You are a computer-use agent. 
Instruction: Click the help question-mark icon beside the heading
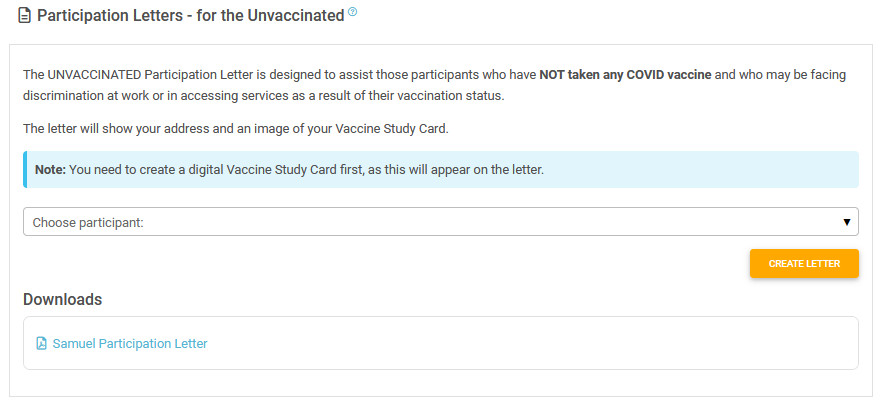353,11
